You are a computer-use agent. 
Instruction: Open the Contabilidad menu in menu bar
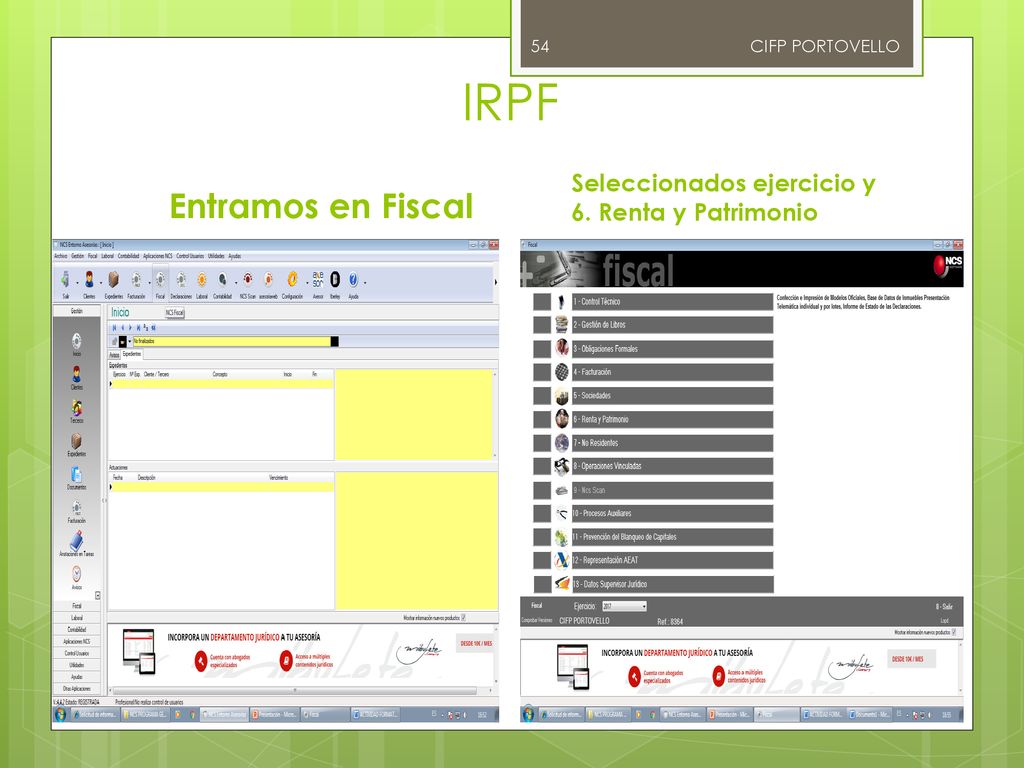128,256
